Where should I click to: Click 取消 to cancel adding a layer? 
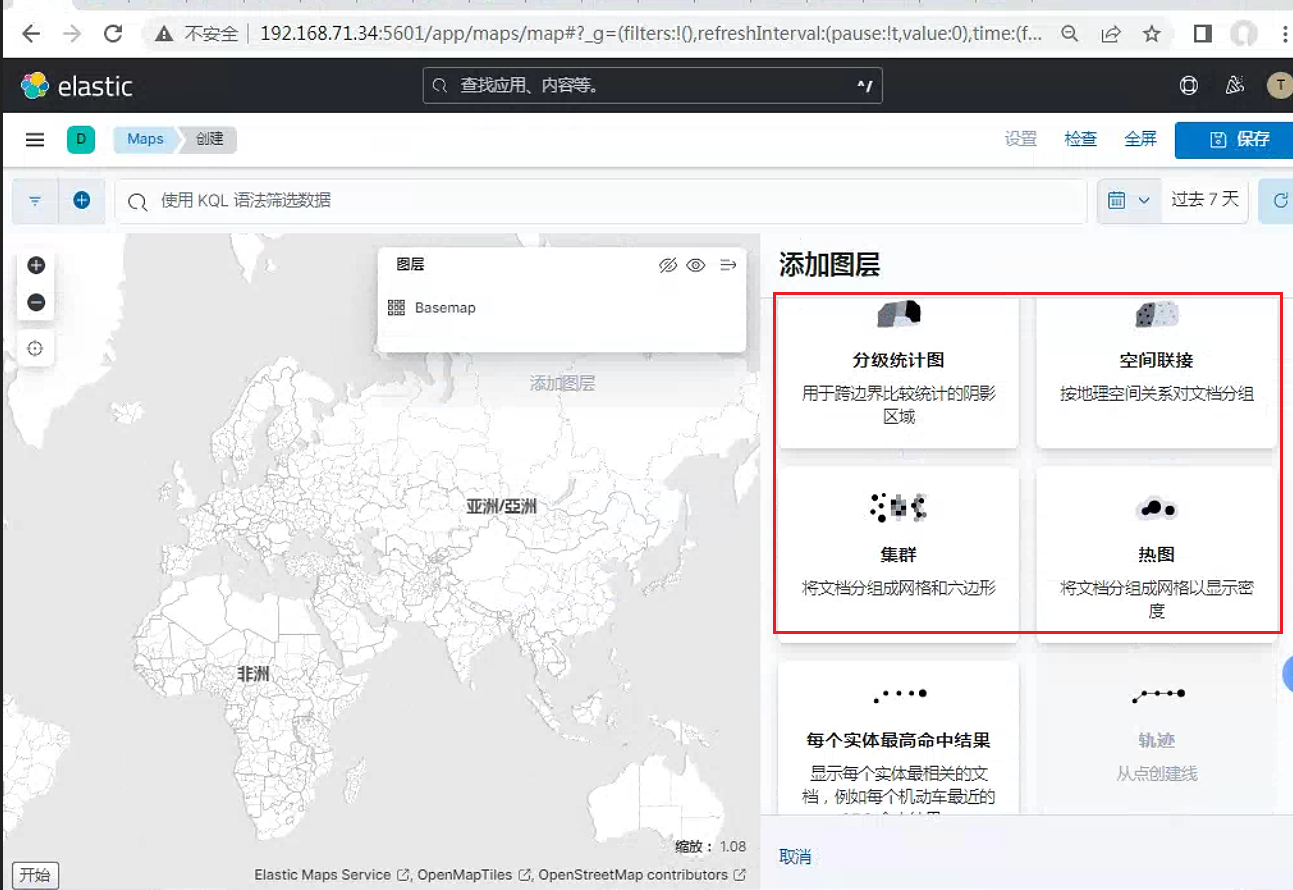click(x=795, y=857)
